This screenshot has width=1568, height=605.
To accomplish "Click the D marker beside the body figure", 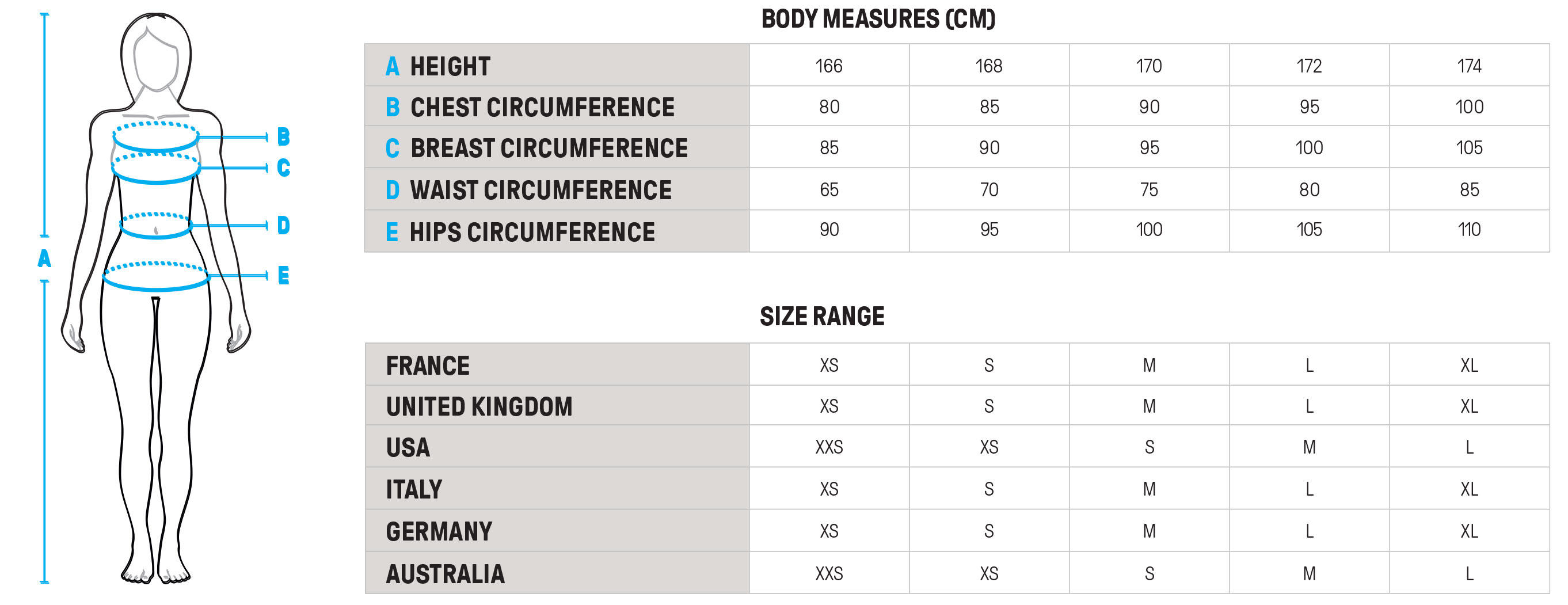I will [x=283, y=225].
